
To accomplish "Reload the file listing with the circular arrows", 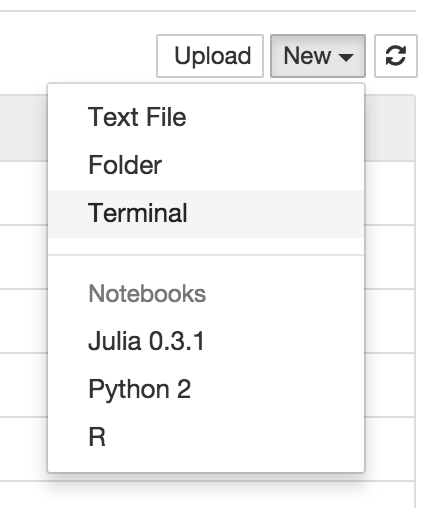I will [396, 56].
